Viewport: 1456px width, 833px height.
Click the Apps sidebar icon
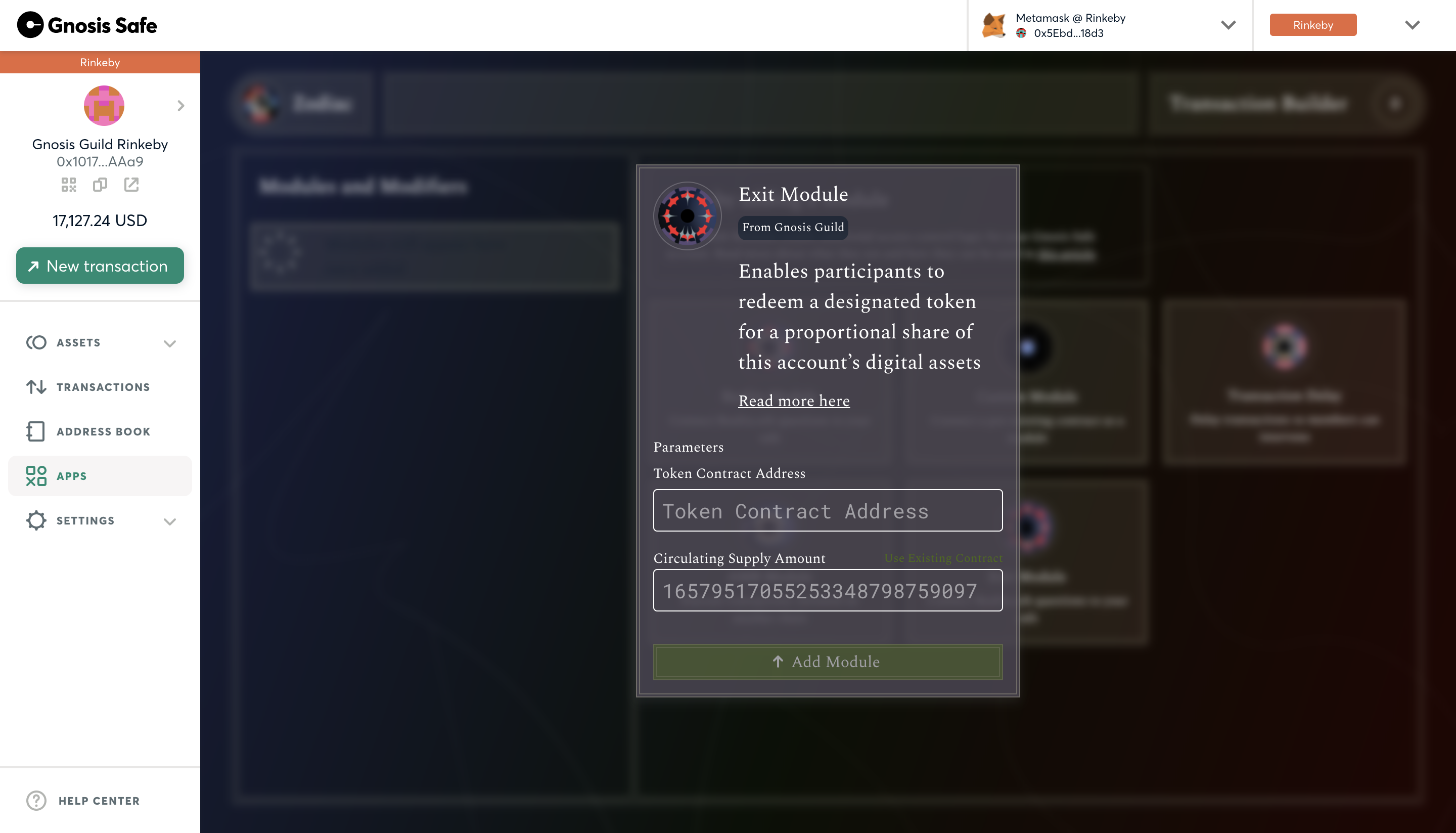(x=36, y=476)
